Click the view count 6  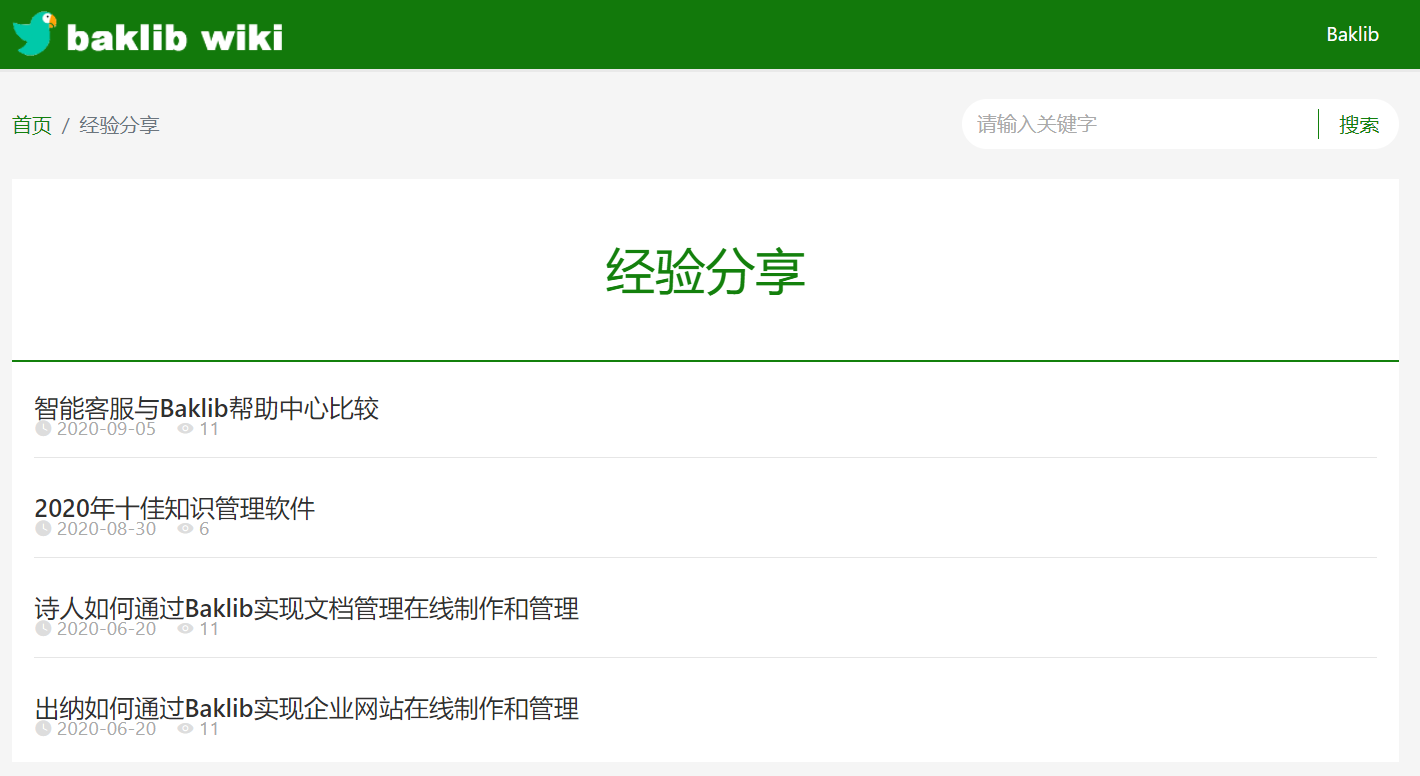click(x=204, y=529)
